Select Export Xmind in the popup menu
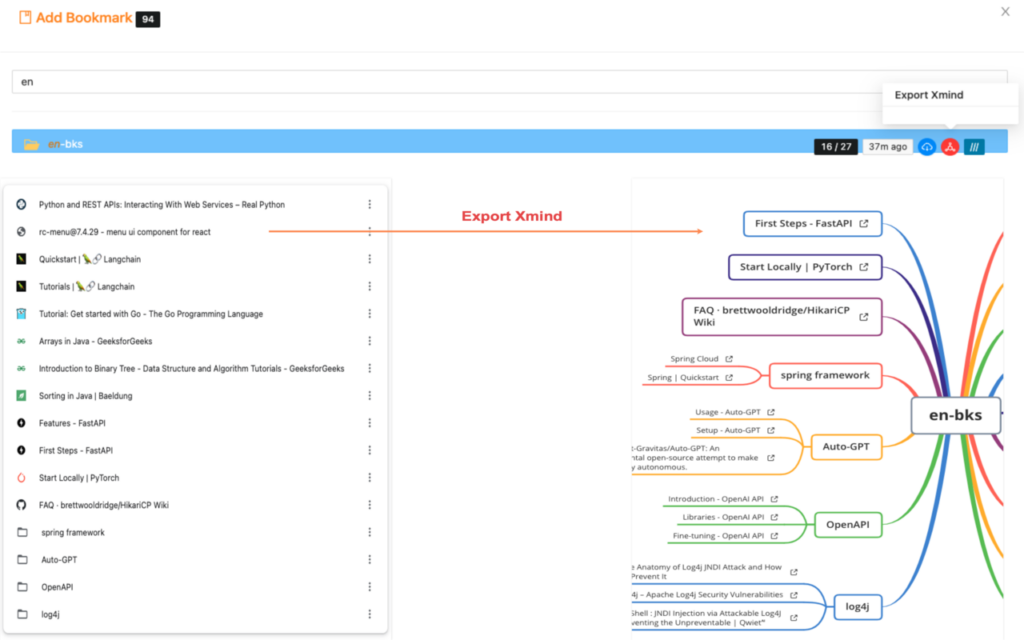The image size is (1024, 640). [x=929, y=95]
